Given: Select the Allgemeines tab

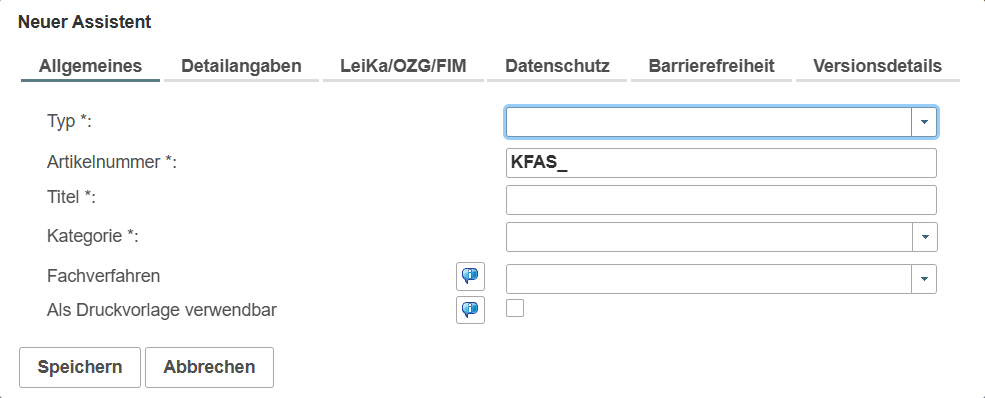Looking at the screenshot, I should pos(90,67).
